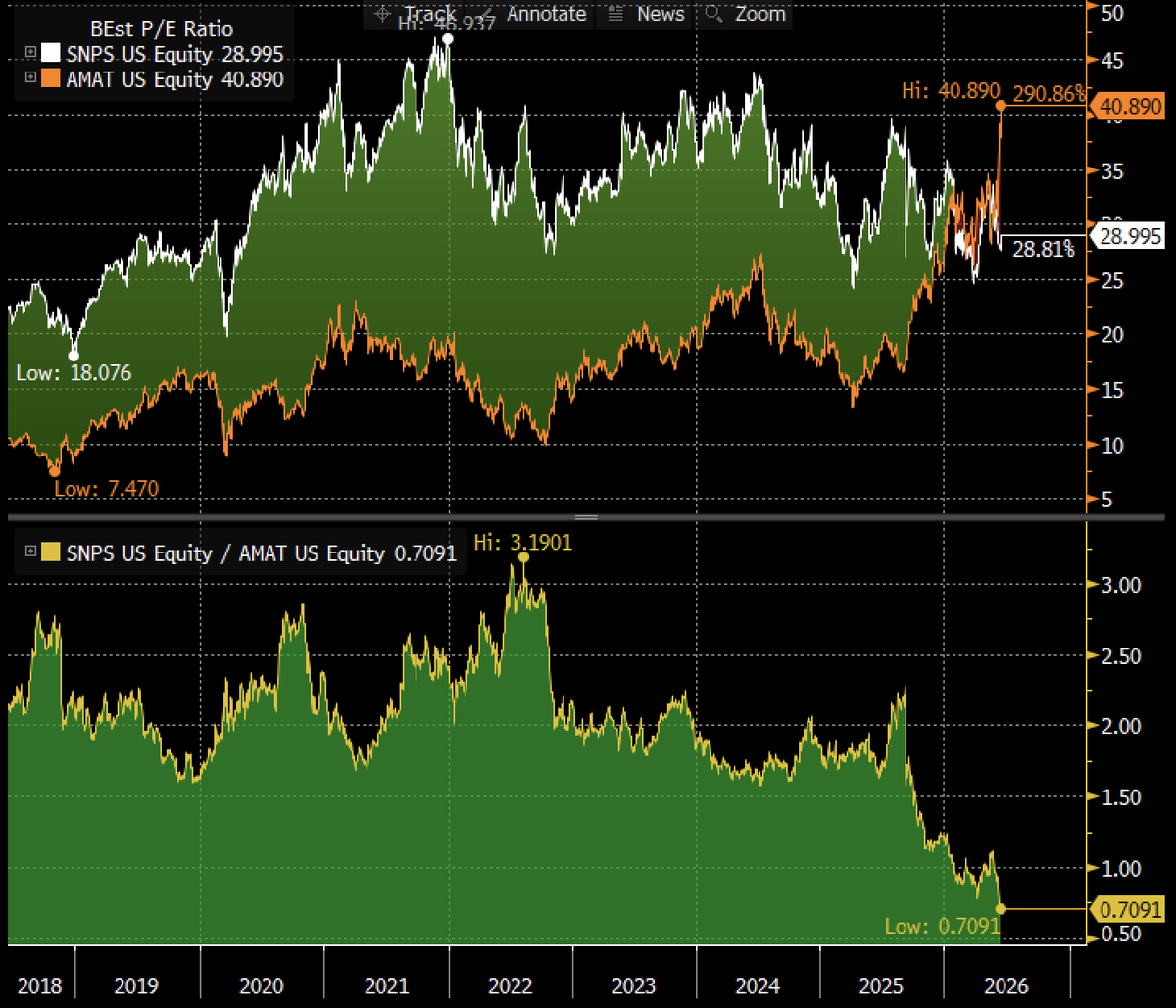Viewport: 1176px width, 1008px height.
Task: Click the 45 tick on P/E axis
Action: click(x=1112, y=61)
